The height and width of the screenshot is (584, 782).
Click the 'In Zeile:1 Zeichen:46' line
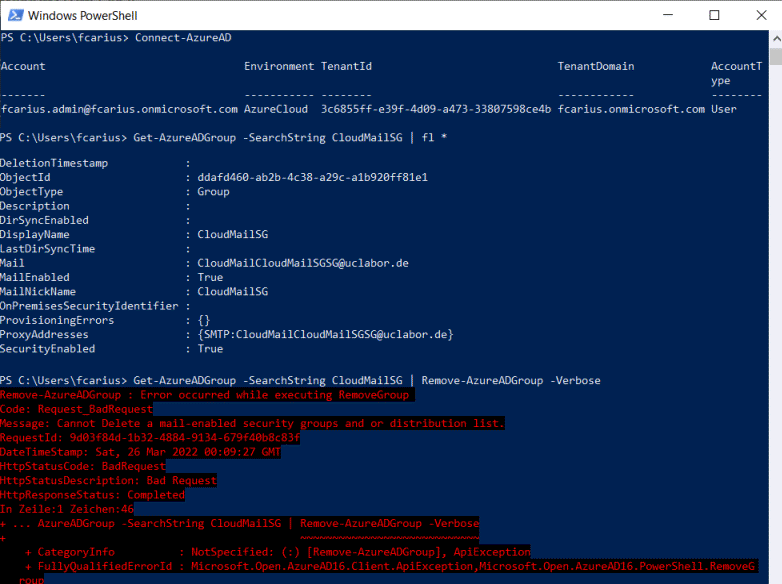67,509
